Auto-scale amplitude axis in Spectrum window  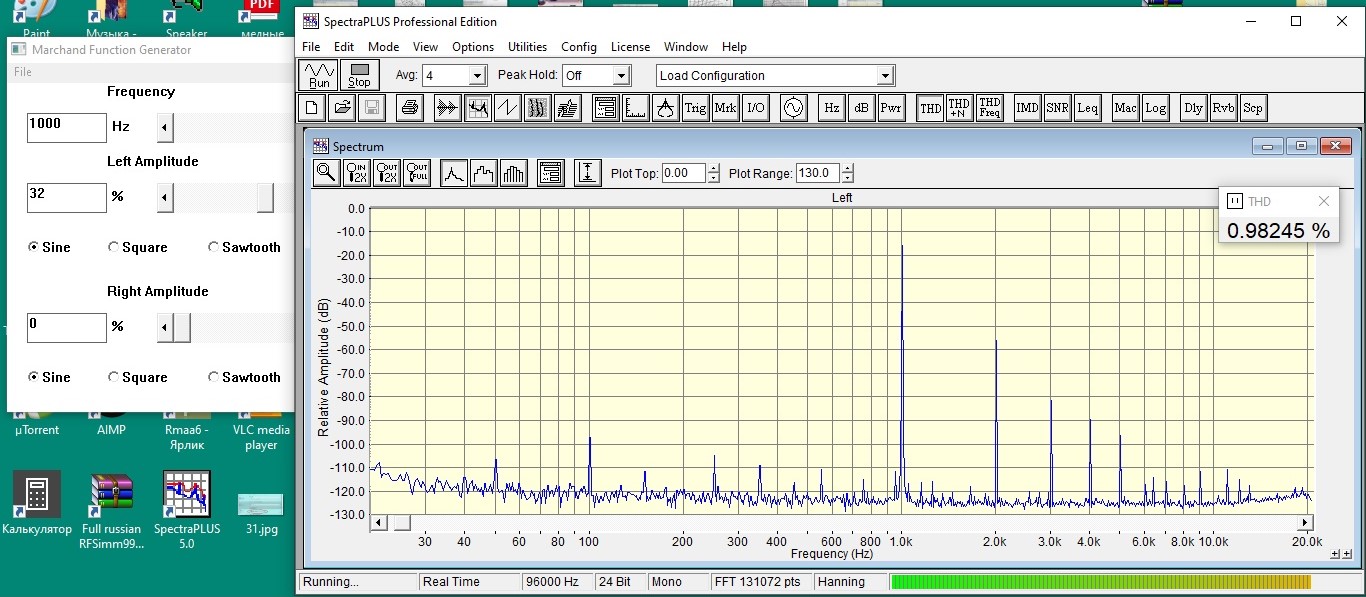(588, 173)
